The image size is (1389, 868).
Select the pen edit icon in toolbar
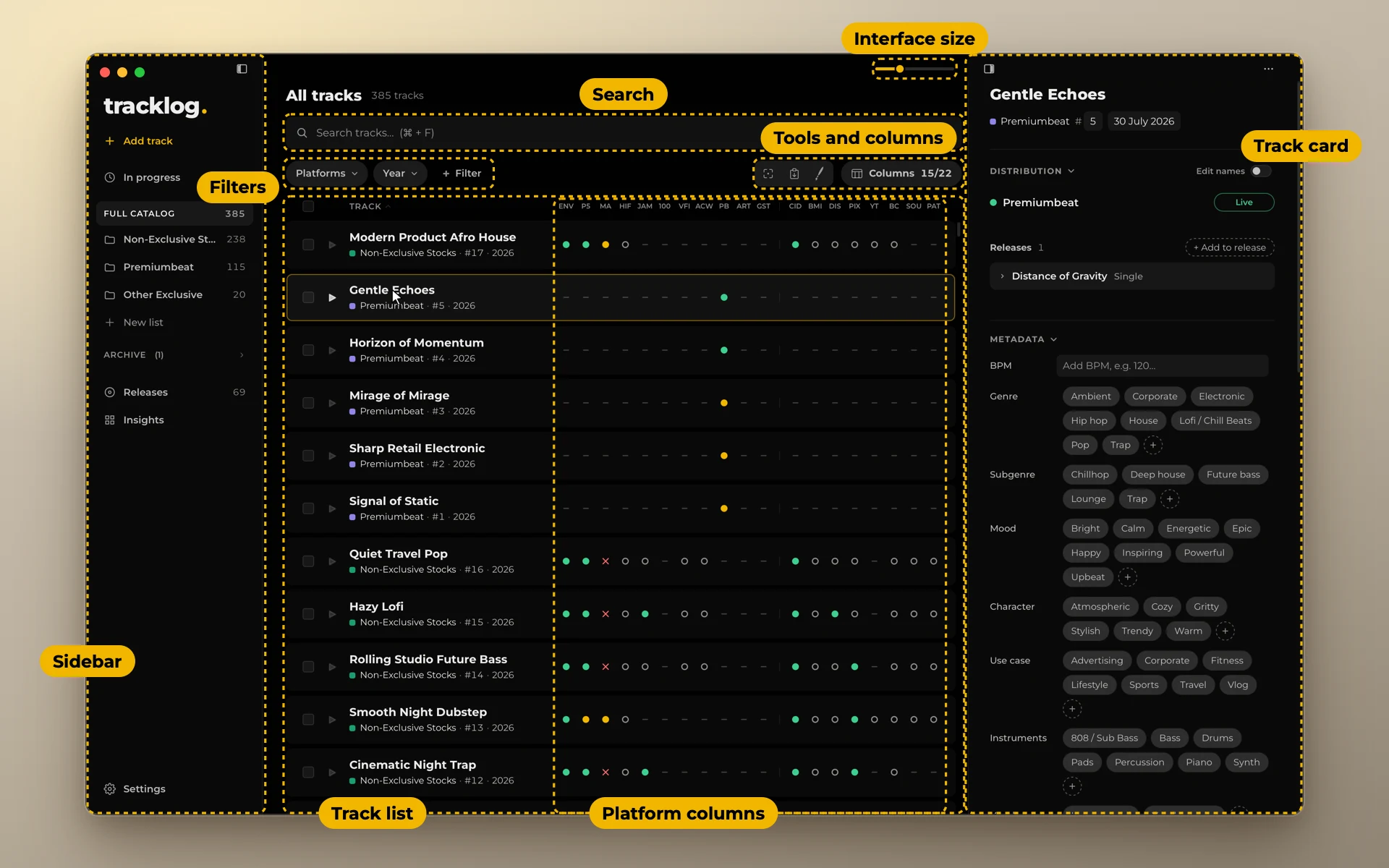[819, 174]
